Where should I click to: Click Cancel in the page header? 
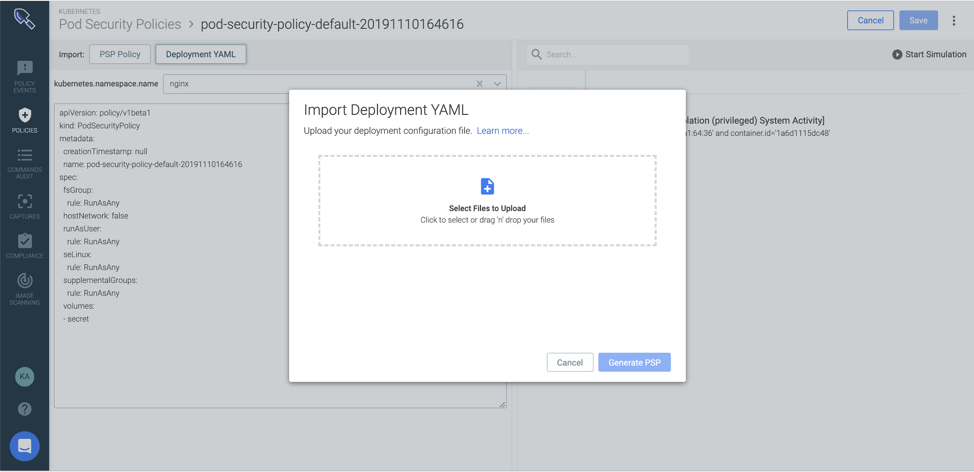[x=870, y=20]
